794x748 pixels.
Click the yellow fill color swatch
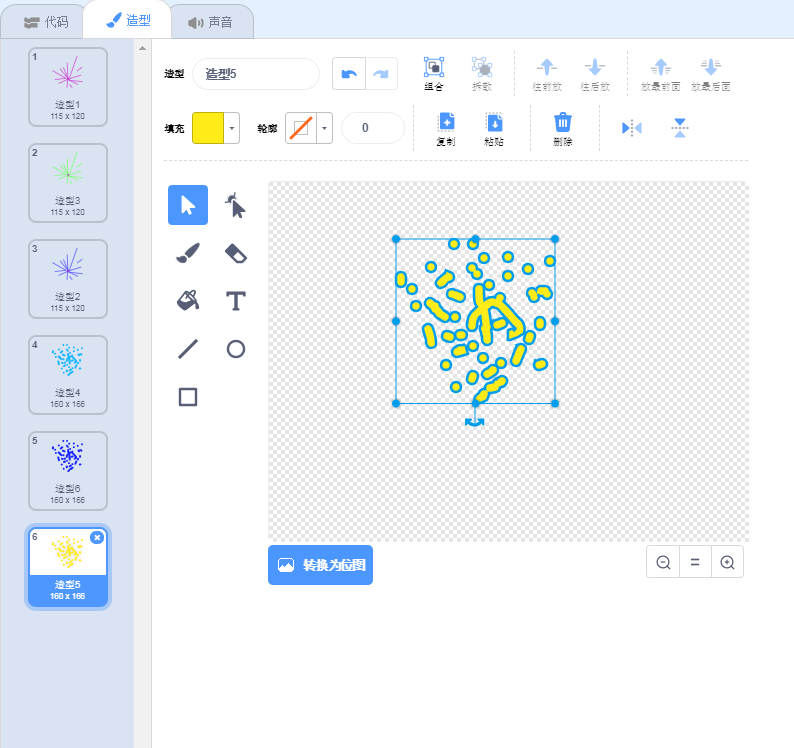tap(207, 128)
